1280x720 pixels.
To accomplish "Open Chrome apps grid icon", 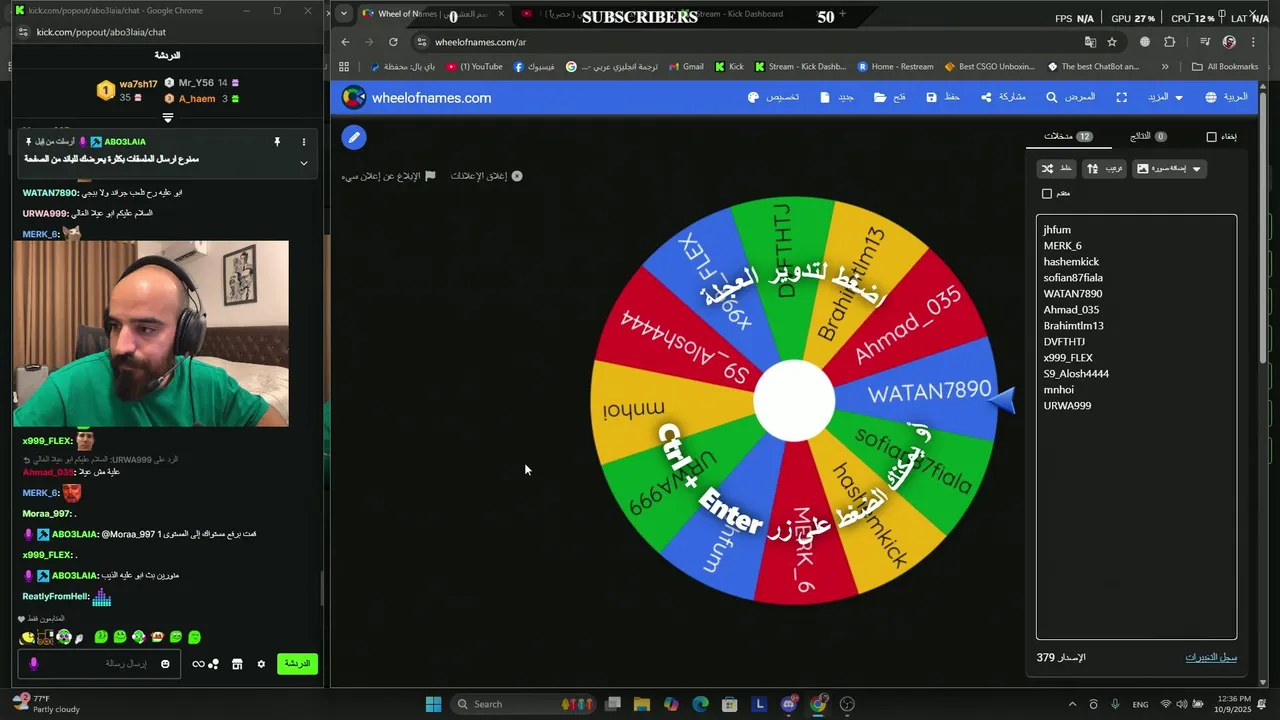I will coord(344,67).
